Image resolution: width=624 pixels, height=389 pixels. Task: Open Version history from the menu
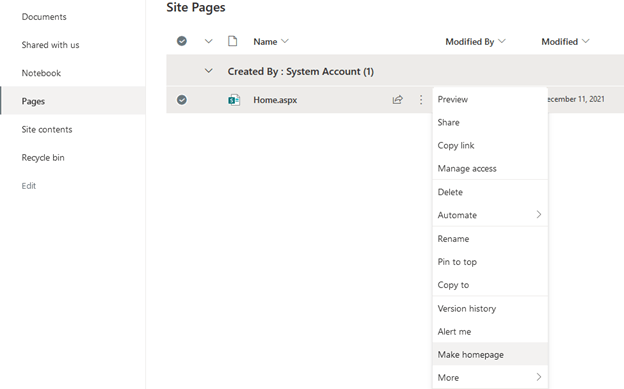tap(490, 308)
